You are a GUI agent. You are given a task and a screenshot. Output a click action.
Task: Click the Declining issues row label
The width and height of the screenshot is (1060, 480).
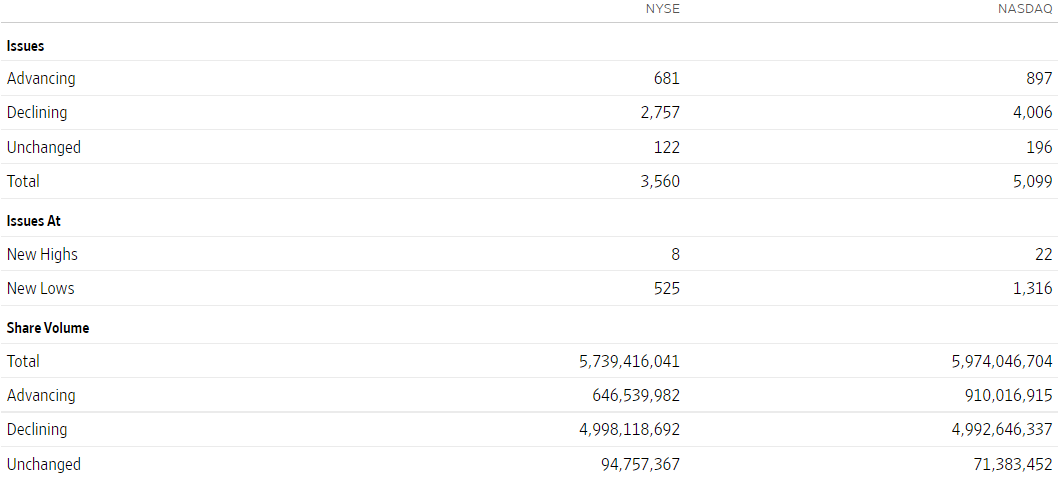(x=37, y=112)
